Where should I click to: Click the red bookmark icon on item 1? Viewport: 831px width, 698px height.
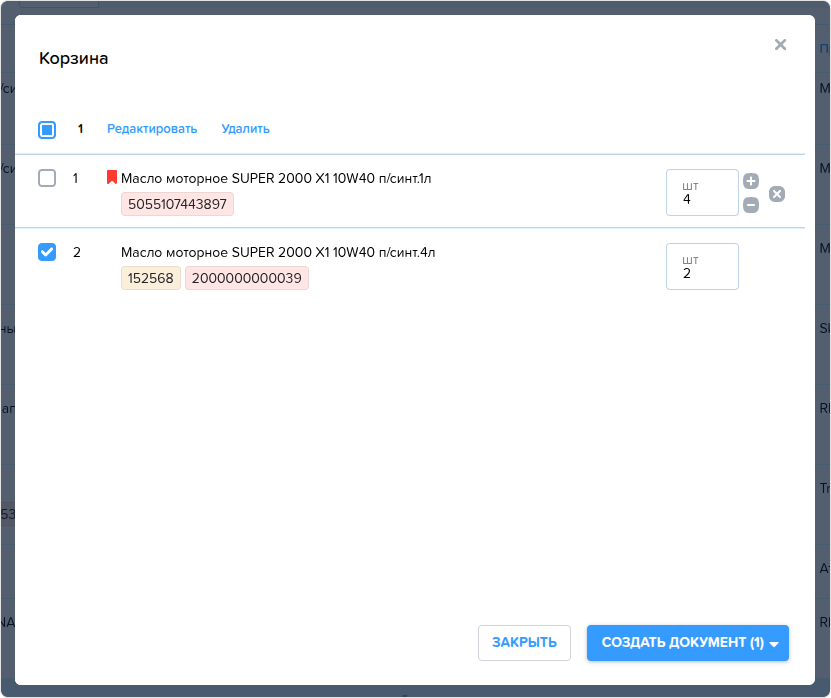coord(111,177)
